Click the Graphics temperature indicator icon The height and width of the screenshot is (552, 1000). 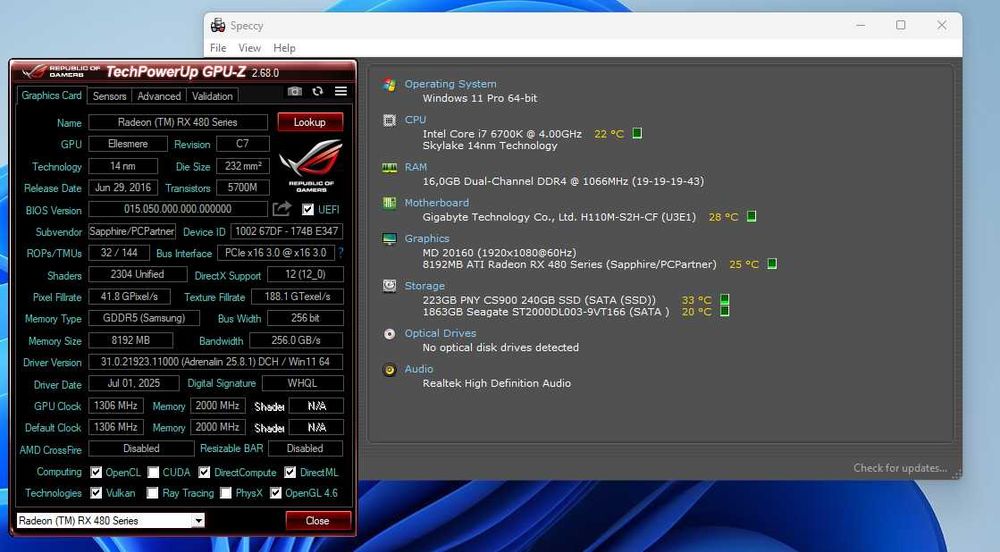pyautogui.click(x=772, y=264)
